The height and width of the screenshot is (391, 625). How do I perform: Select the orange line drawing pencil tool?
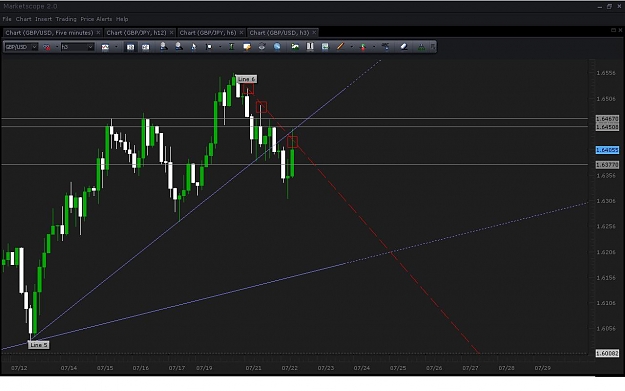tap(340, 47)
